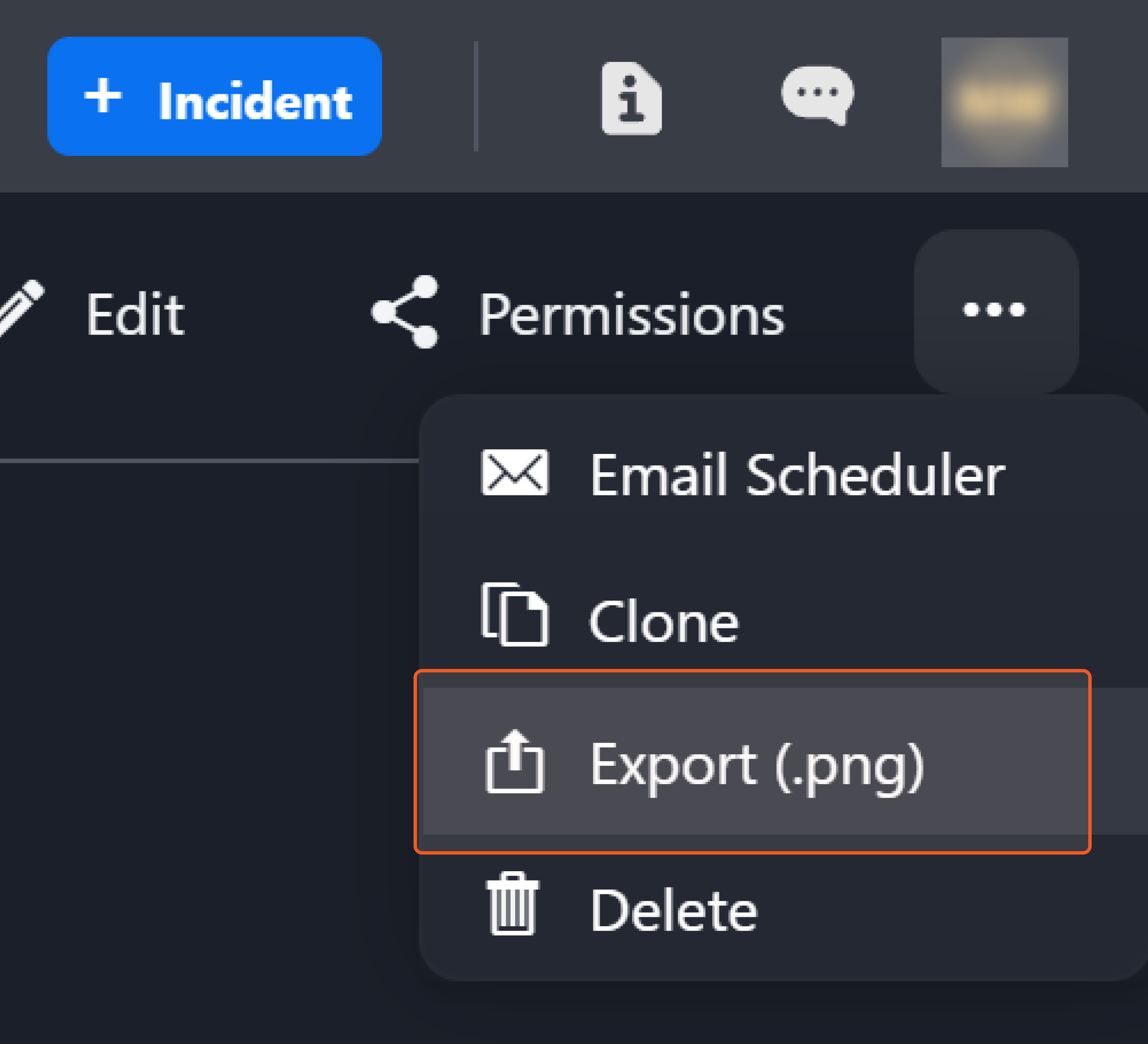Image resolution: width=1148 pixels, height=1044 pixels.
Task: Open the info document icon
Action: click(631, 98)
